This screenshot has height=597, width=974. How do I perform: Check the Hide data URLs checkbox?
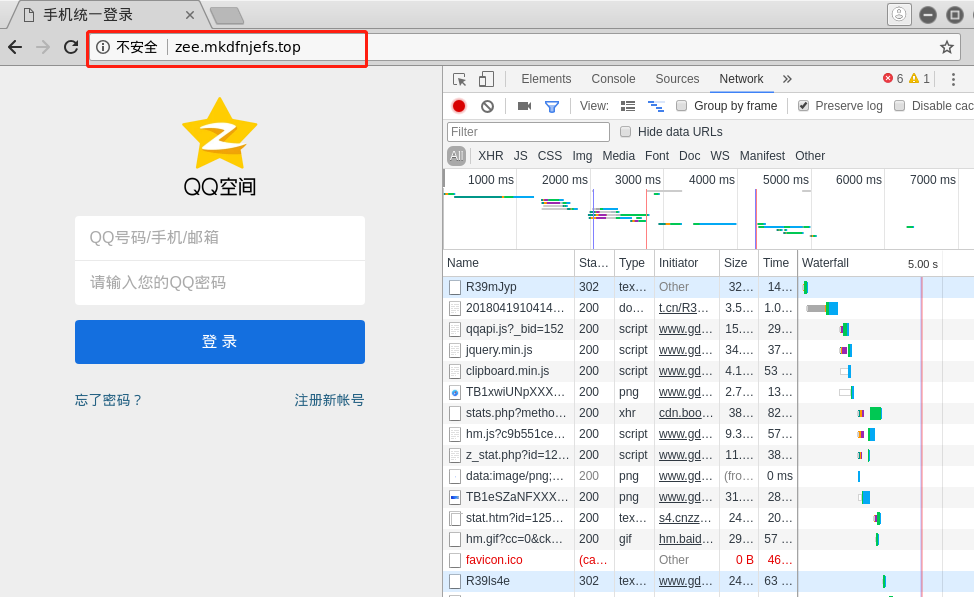(626, 132)
